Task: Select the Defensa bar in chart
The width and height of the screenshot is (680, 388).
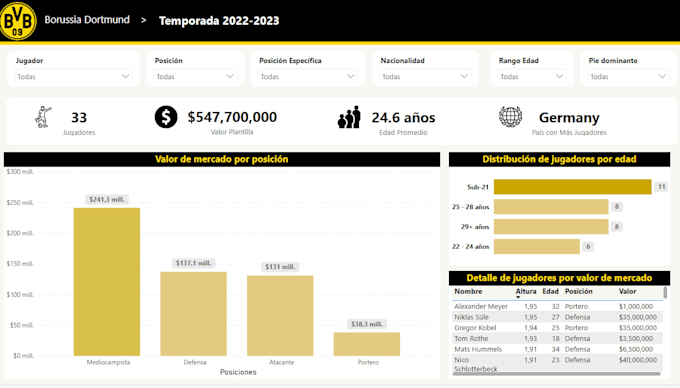Action: tap(193, 314)
